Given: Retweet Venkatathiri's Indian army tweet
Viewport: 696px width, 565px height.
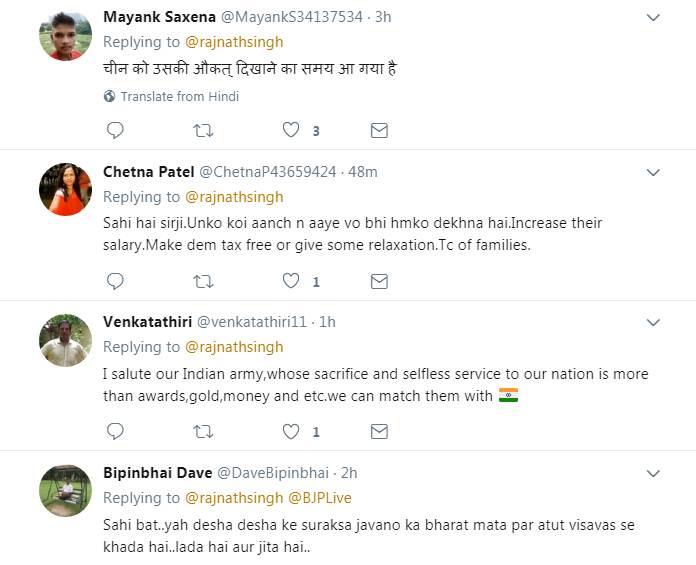Looking at the screenshot, I should [203, 432].
